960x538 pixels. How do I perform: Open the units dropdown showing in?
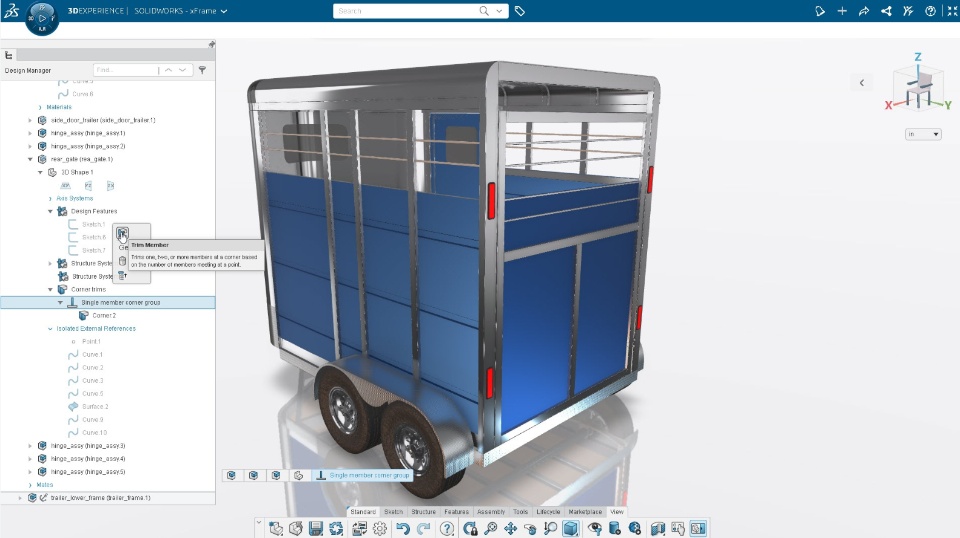(x=923, y=134)
